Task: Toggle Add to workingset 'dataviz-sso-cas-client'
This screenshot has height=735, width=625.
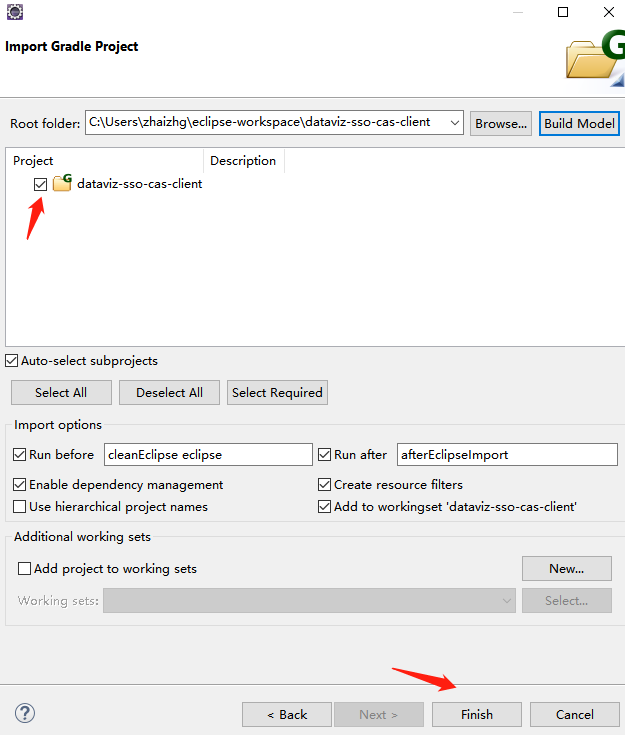Action: pyautogui.click(x=324, y=507)
